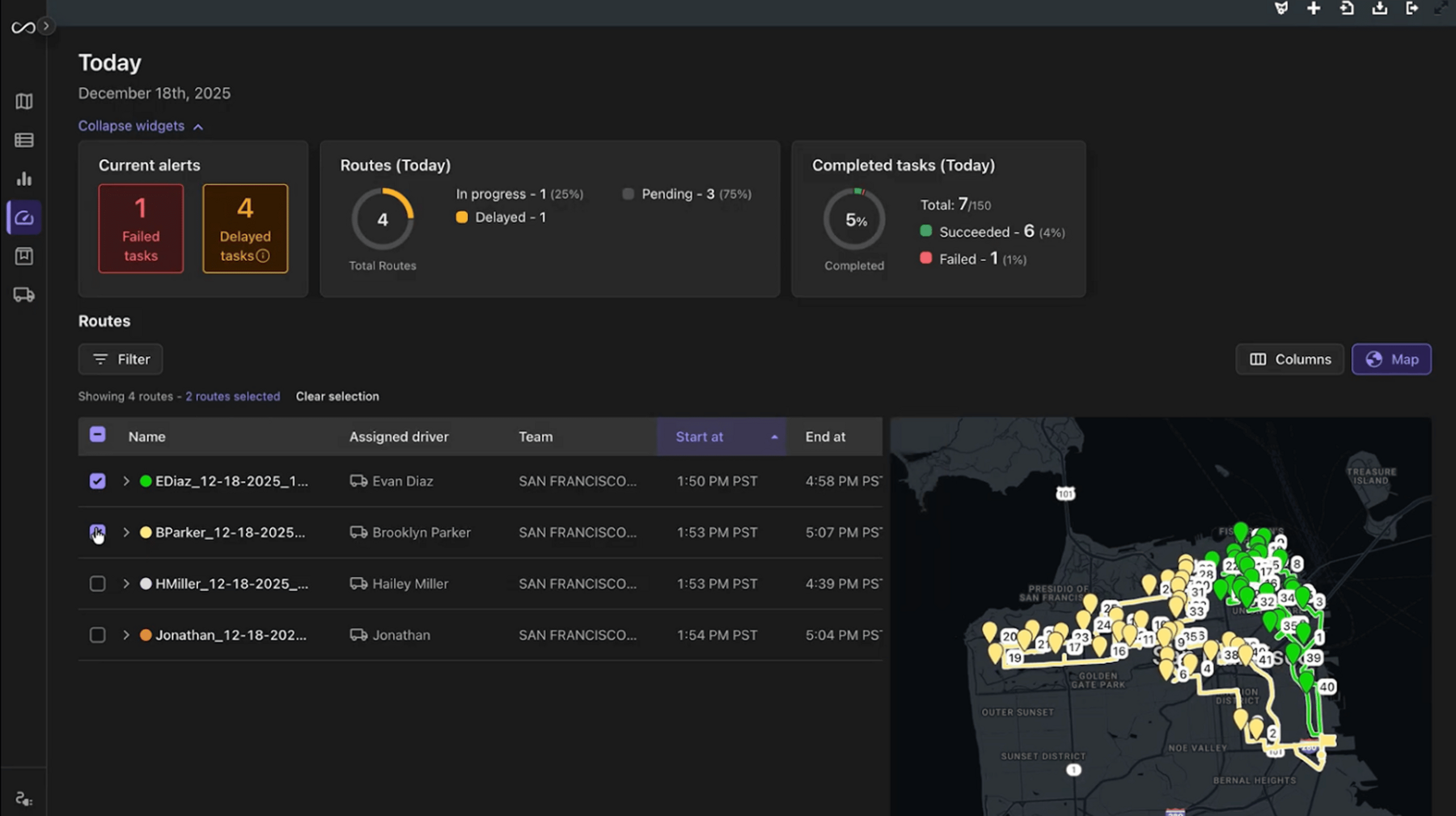
Task: Click the Total Routes progress ring
Action: (383, 219)
